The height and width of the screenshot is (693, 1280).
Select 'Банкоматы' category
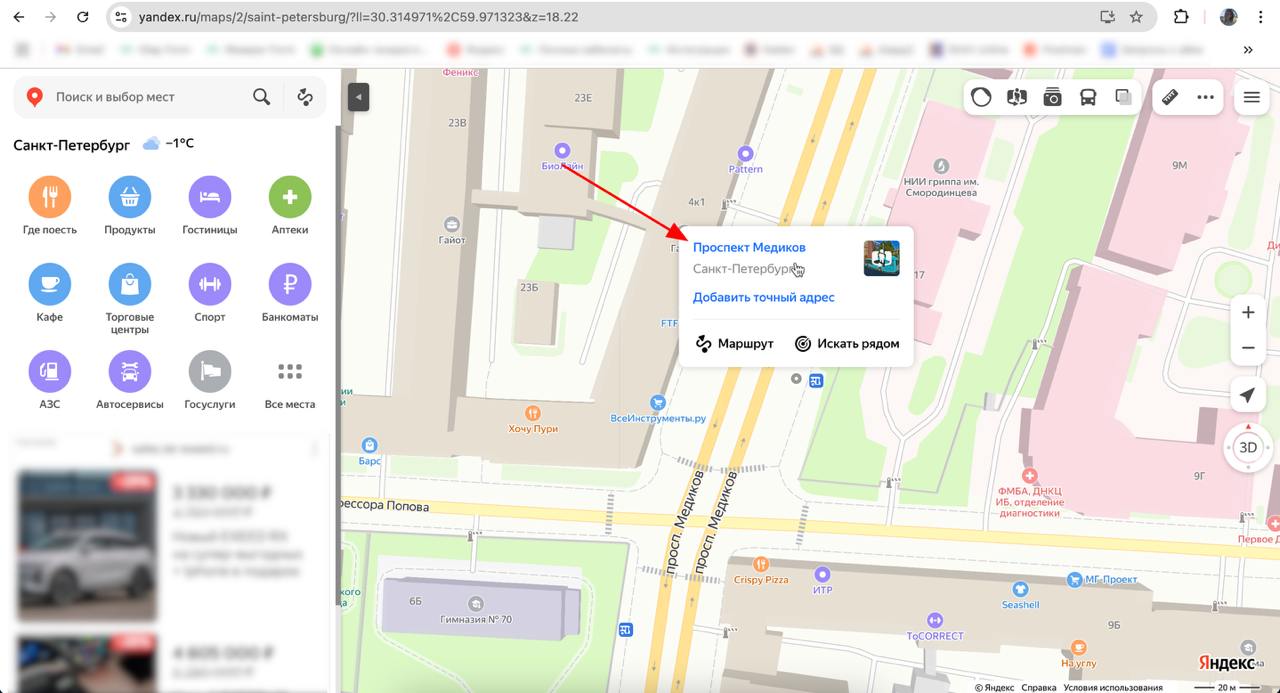point(290,293)
